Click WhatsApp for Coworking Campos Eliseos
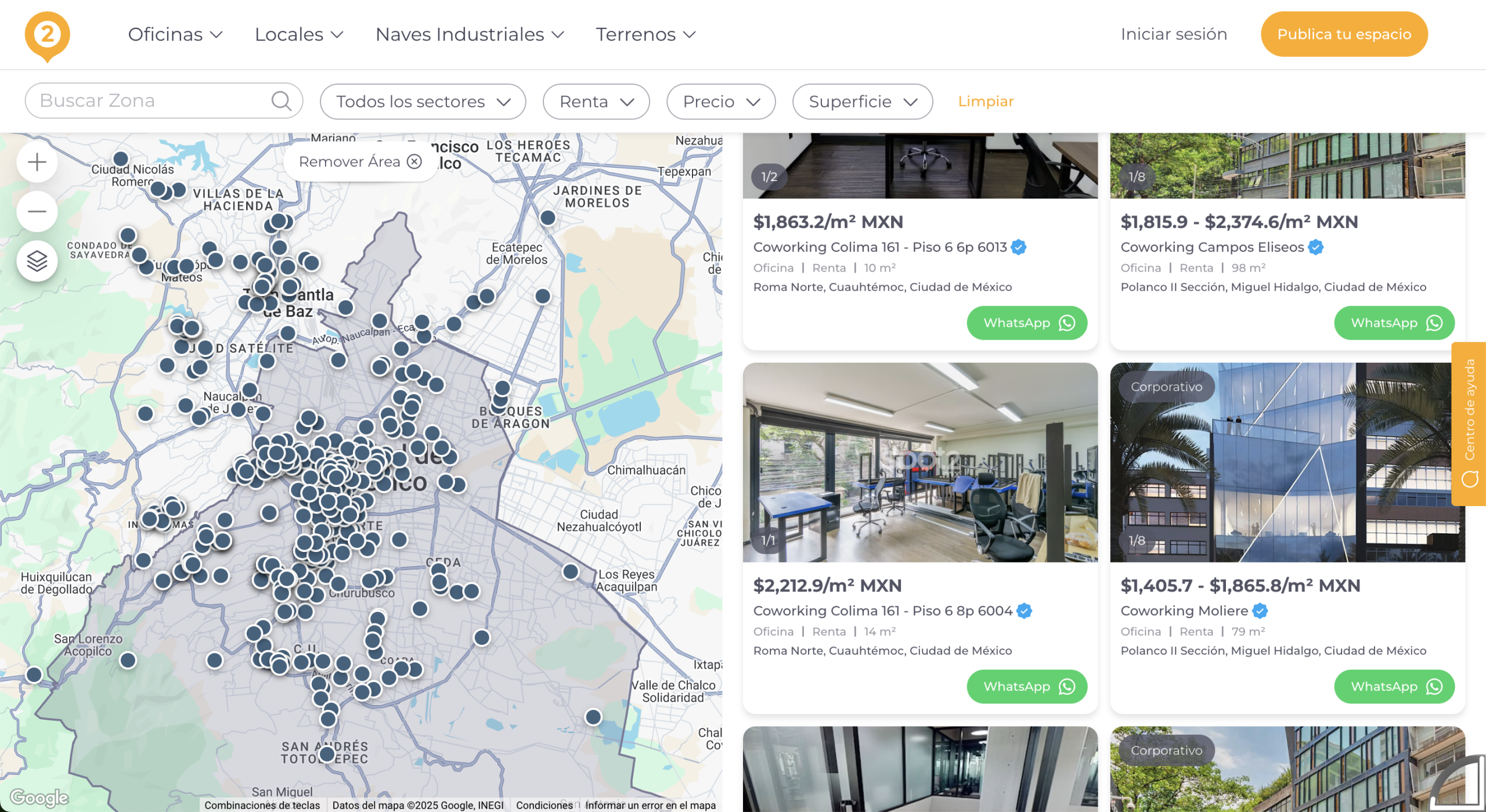This screenshot has height=812, width=1486. click(x=1394, y=323)
